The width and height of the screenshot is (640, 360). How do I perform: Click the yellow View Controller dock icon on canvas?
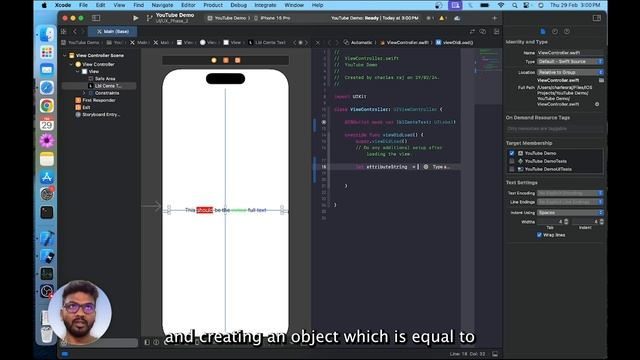(x=214, y=60)
